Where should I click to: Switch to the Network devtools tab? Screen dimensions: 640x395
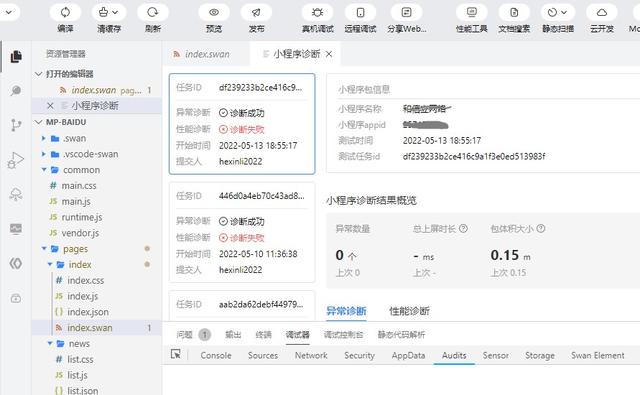pyautogui.click(x=311, y=355)
